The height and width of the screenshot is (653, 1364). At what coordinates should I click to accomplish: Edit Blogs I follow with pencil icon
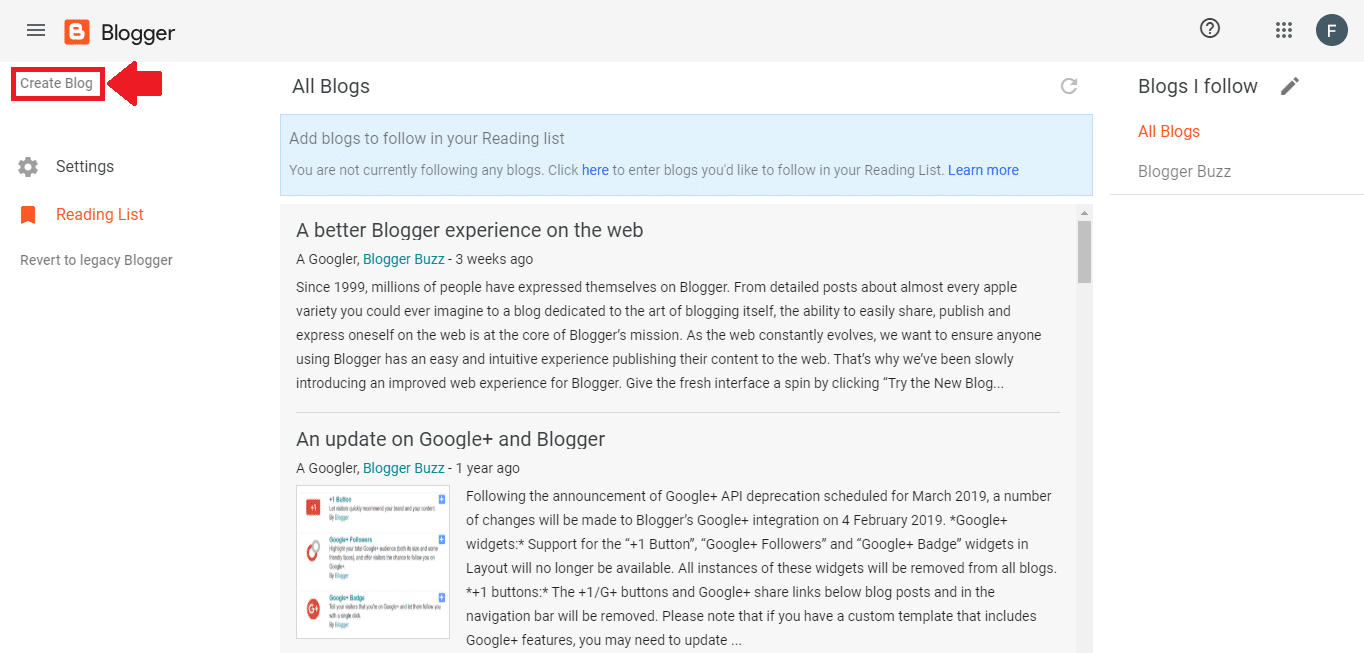click(1290, 86)
